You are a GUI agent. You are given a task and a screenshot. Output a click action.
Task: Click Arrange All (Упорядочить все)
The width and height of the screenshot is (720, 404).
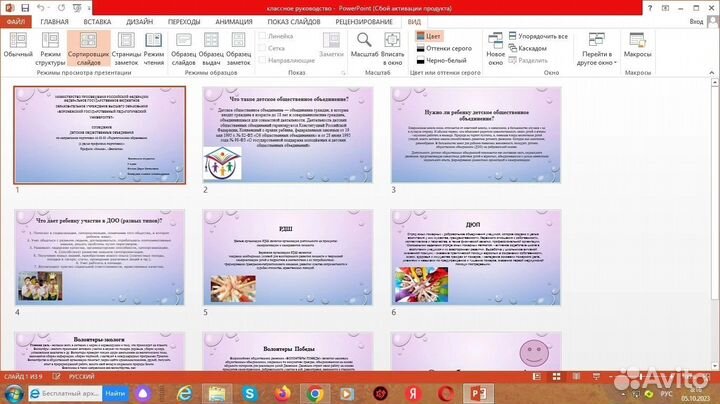click(538, 36)
